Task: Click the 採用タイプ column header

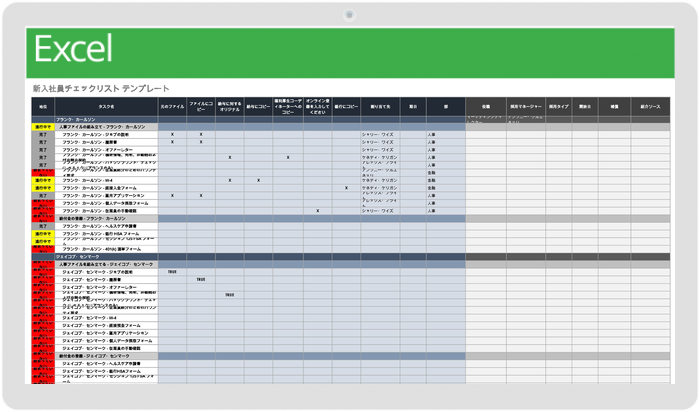Action: (x=559, y=105)
